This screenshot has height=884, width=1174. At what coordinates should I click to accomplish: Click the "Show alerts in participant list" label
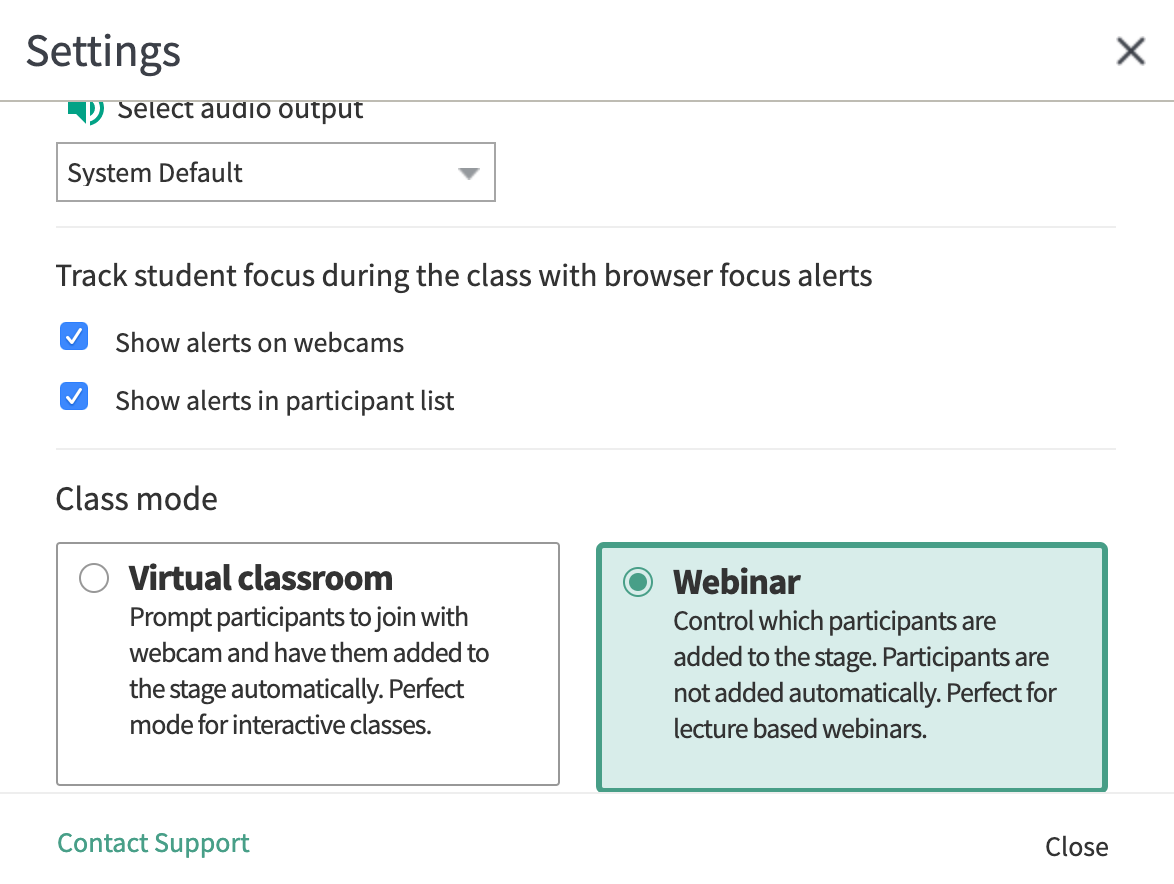coord(285,401)
